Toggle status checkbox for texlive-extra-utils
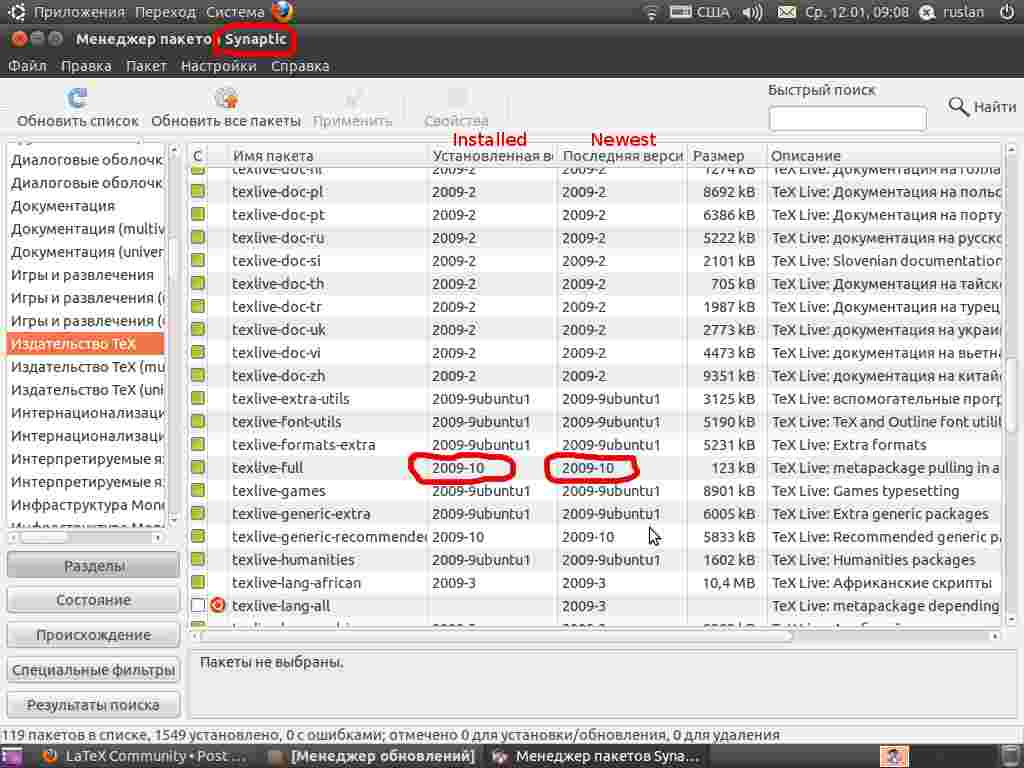Viewport: 1024px width, 768px height. (198, 398)
